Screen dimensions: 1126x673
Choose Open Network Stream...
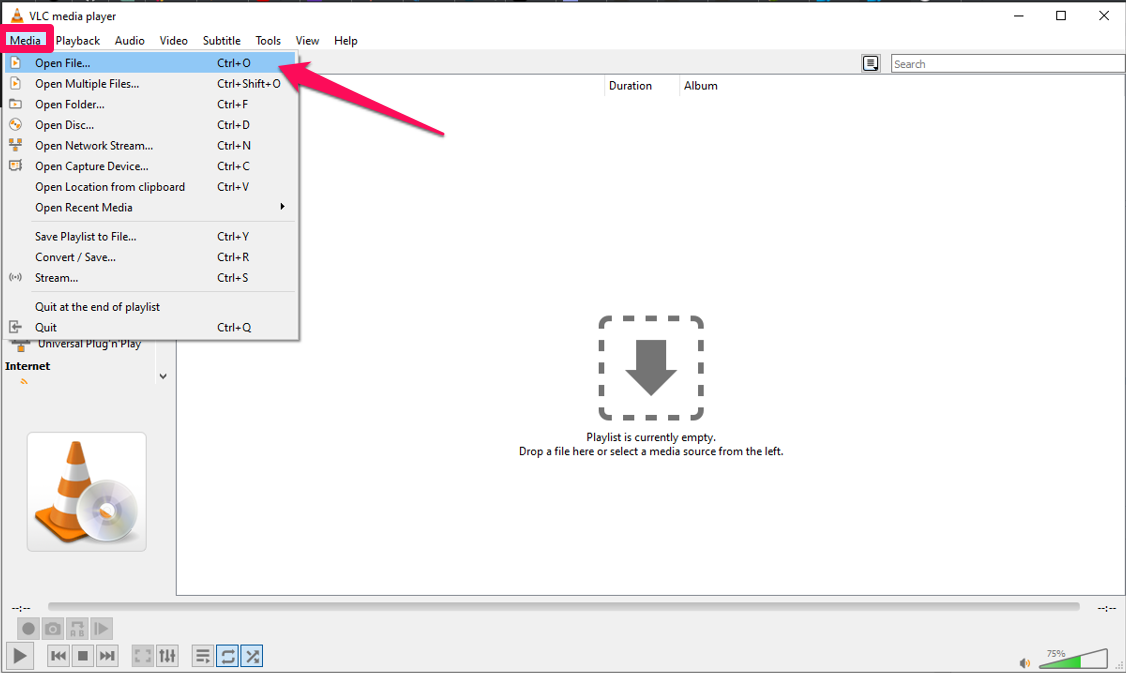coord(150,146)
